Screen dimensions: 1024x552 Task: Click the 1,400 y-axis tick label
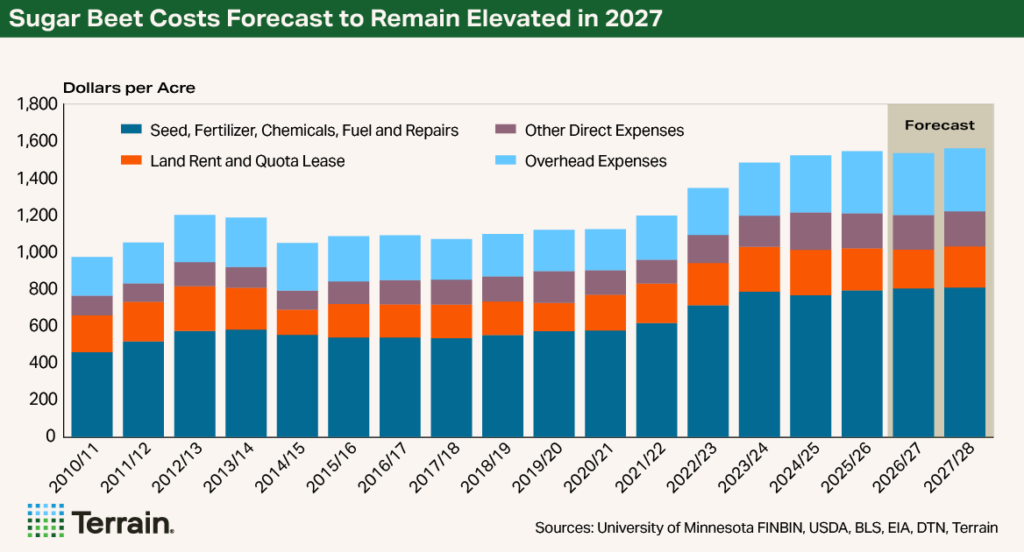coord(37,178)
